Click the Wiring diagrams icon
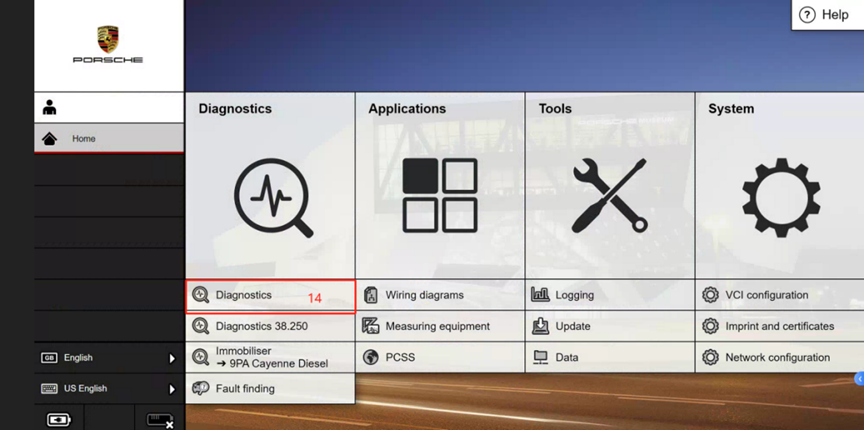The height and width of the screenshot is (430, 864). tap(371, 295)
